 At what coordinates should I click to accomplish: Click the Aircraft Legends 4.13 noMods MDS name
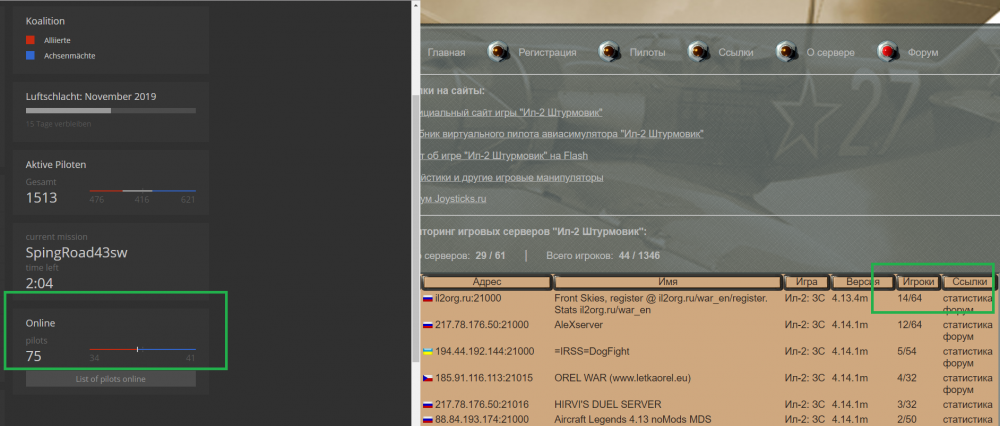[x=633, y=419]
